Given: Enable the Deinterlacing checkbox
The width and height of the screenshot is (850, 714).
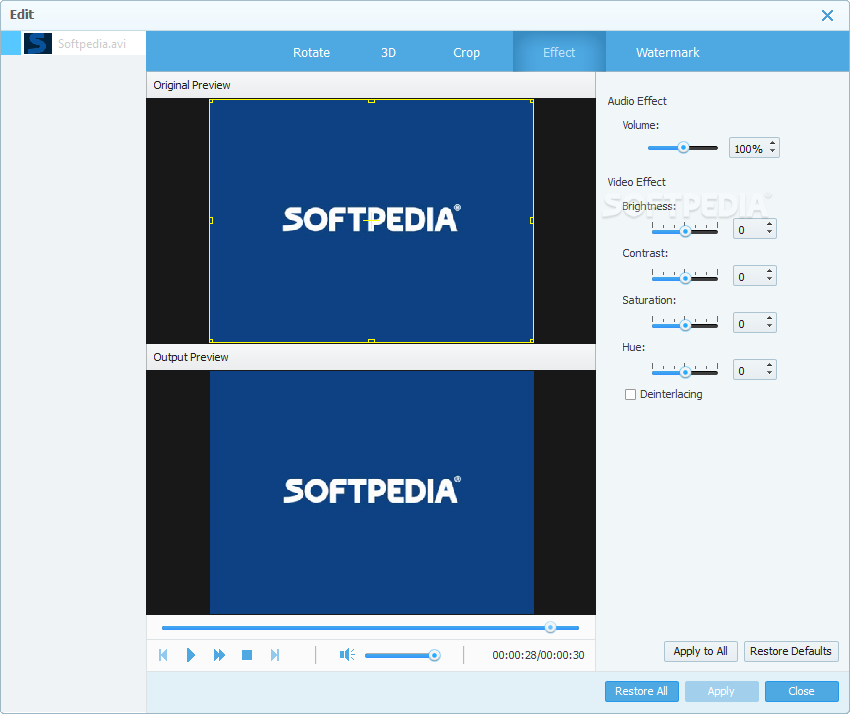Looking at the screenshot, I should click(630, 394).
